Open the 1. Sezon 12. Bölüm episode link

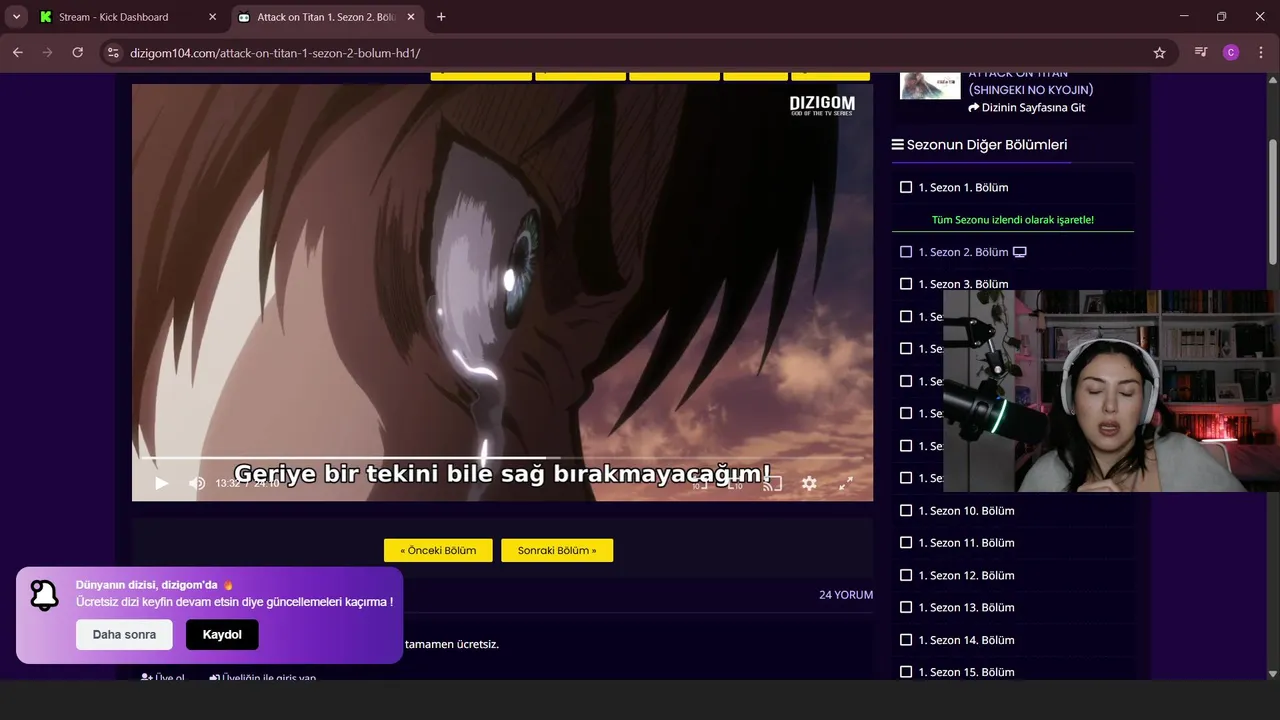click(966, 575)
